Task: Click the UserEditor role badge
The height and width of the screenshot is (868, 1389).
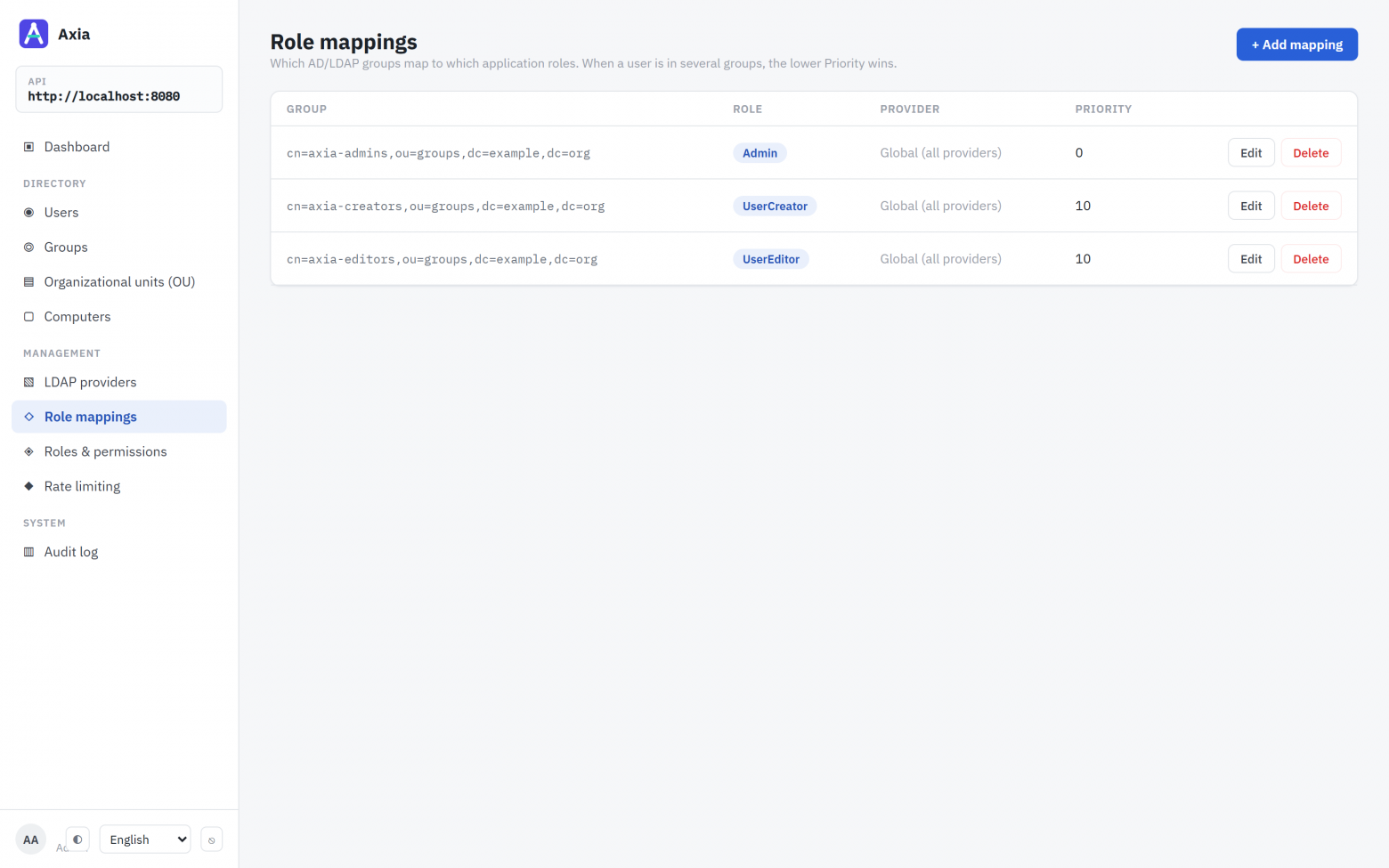Action: pyautogui.click(x=771, y=259)
